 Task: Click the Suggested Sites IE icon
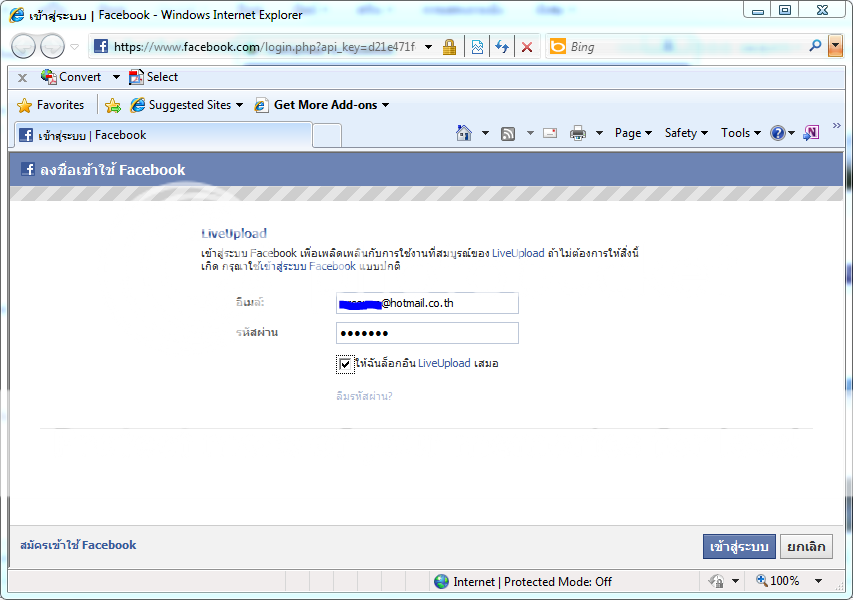(138, 105)
